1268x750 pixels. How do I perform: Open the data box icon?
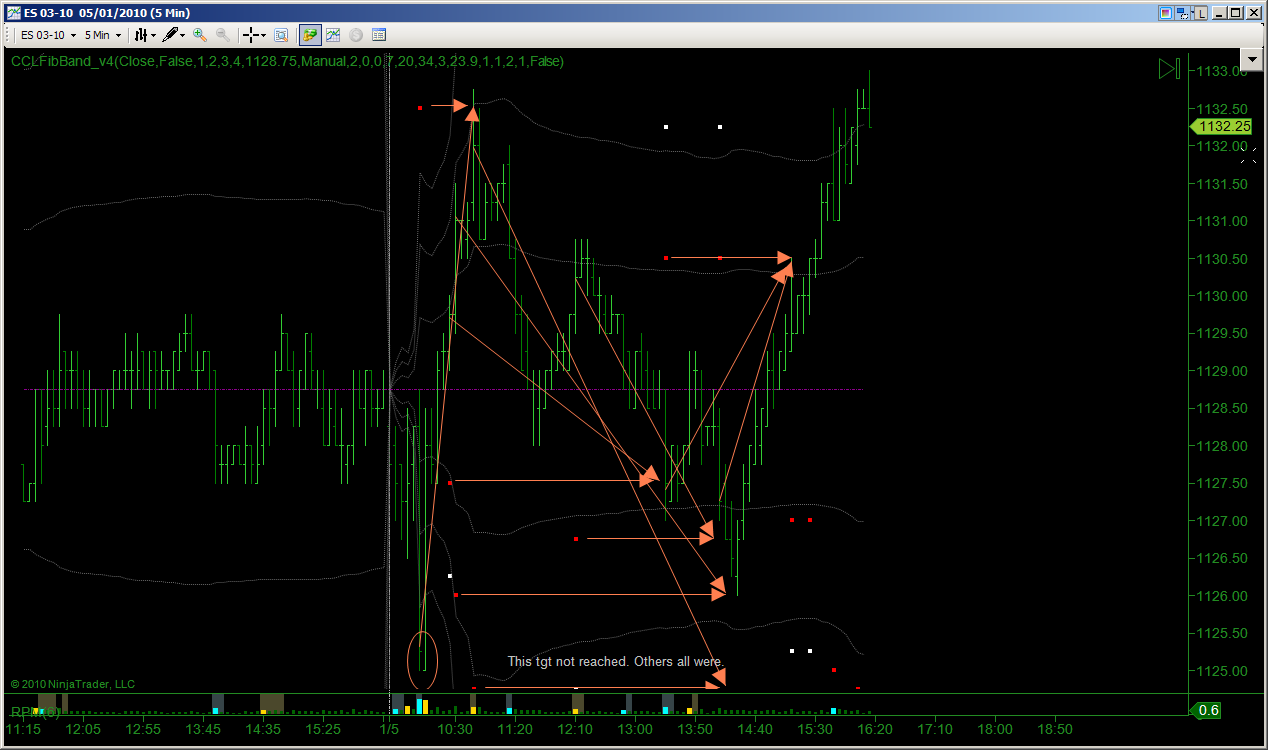point(281,35)
